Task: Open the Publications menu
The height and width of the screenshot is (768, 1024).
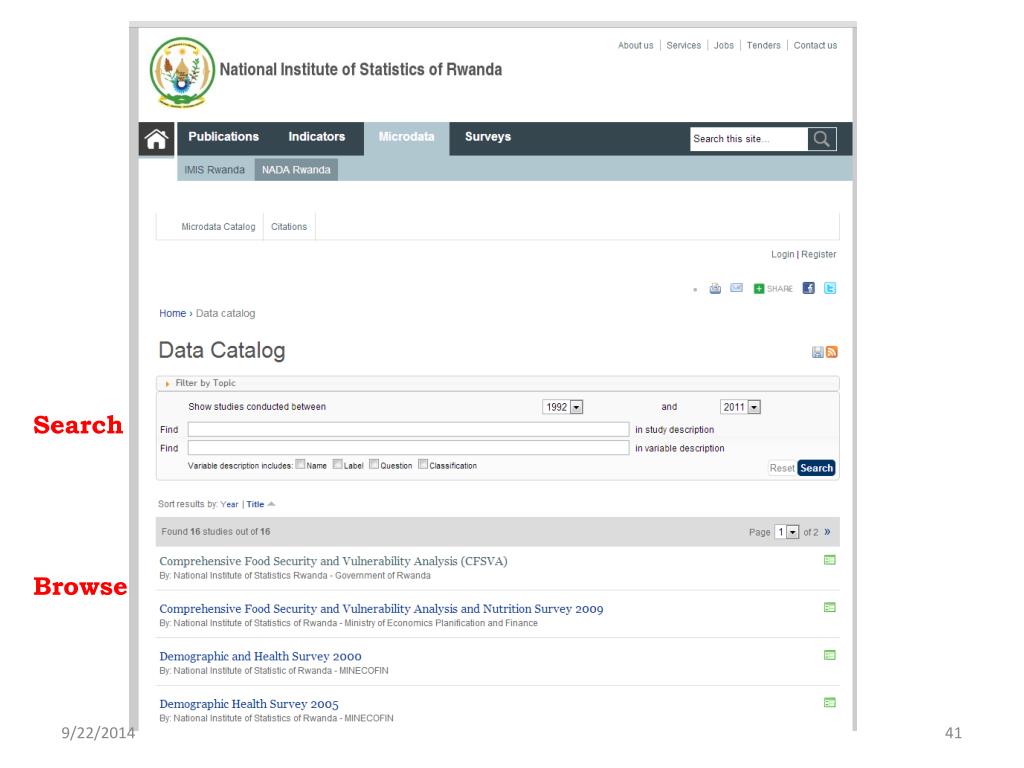Action: pyautogui.click(x=223, y=136)
